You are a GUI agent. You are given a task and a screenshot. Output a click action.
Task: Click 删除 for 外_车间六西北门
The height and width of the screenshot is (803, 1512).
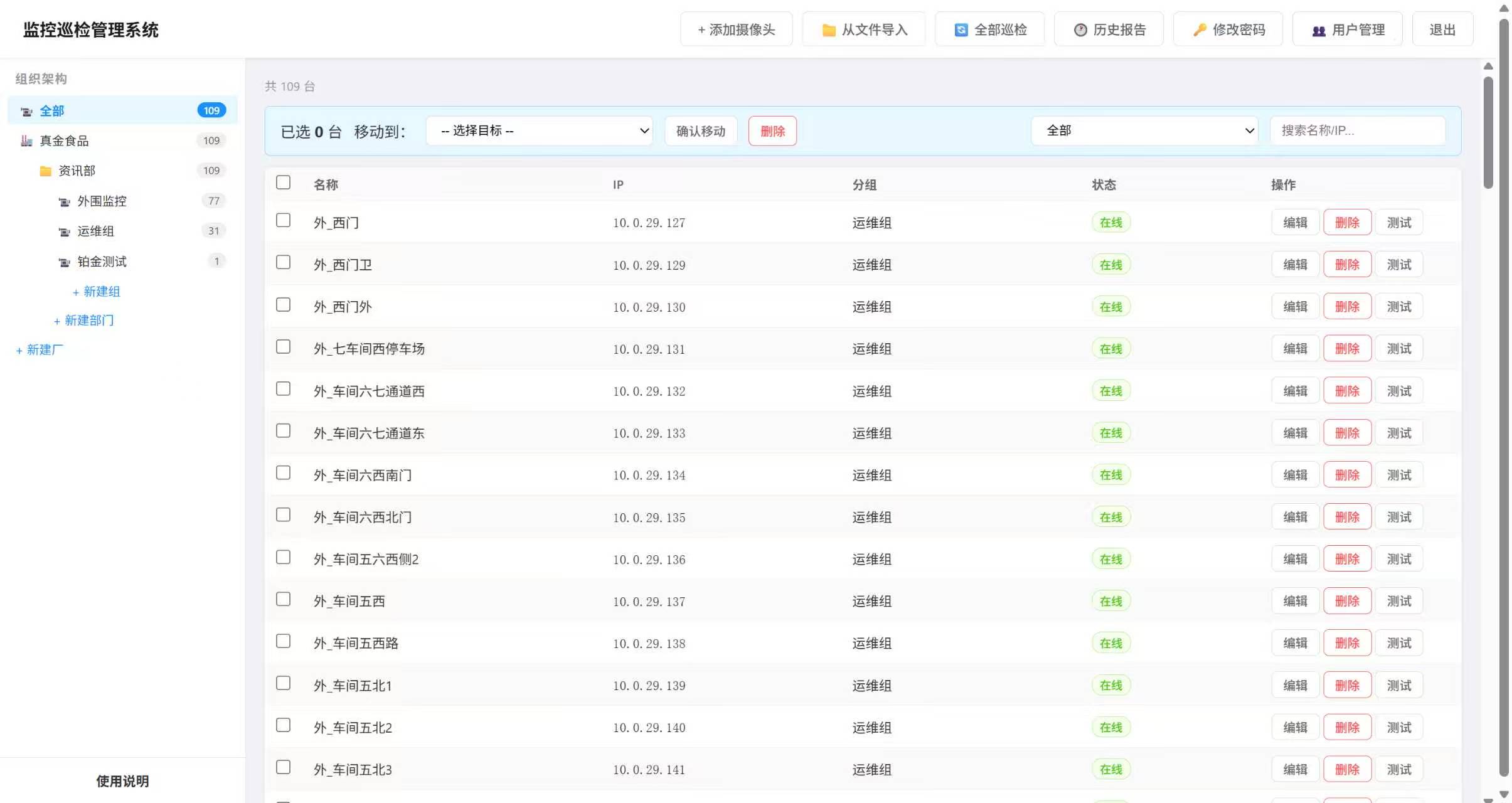point(1347,517)
